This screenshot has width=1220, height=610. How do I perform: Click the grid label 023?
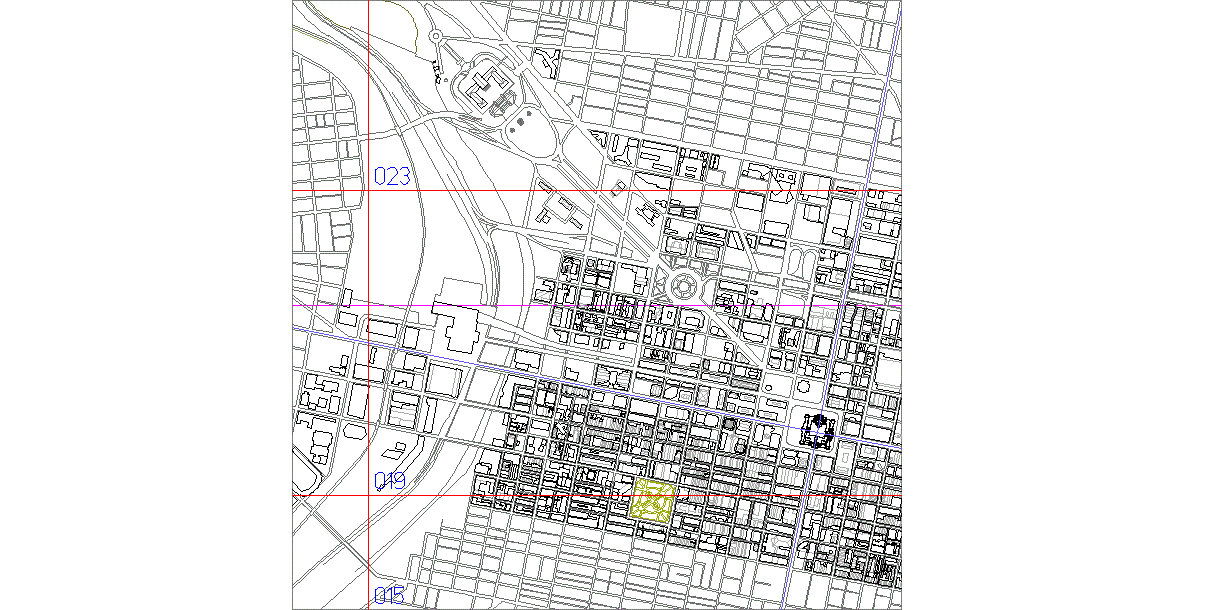tap(392, 177)
